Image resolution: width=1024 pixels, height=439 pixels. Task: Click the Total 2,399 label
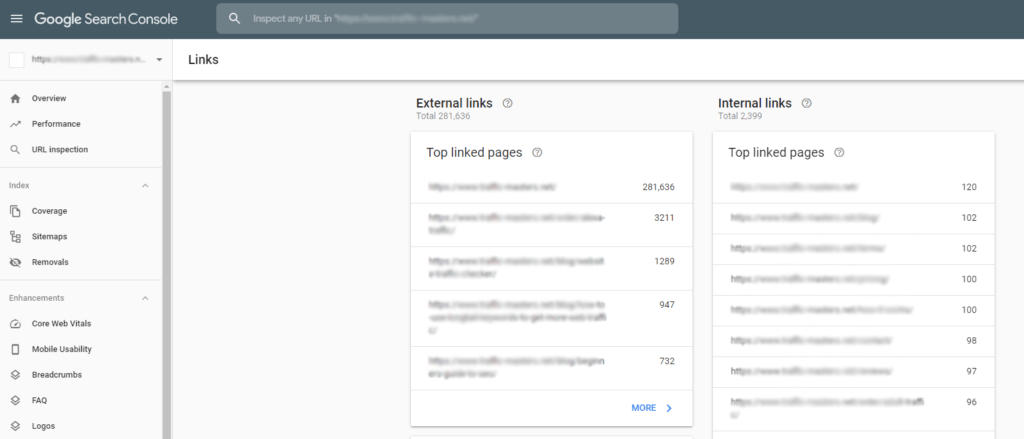click(x=740, y=116)
